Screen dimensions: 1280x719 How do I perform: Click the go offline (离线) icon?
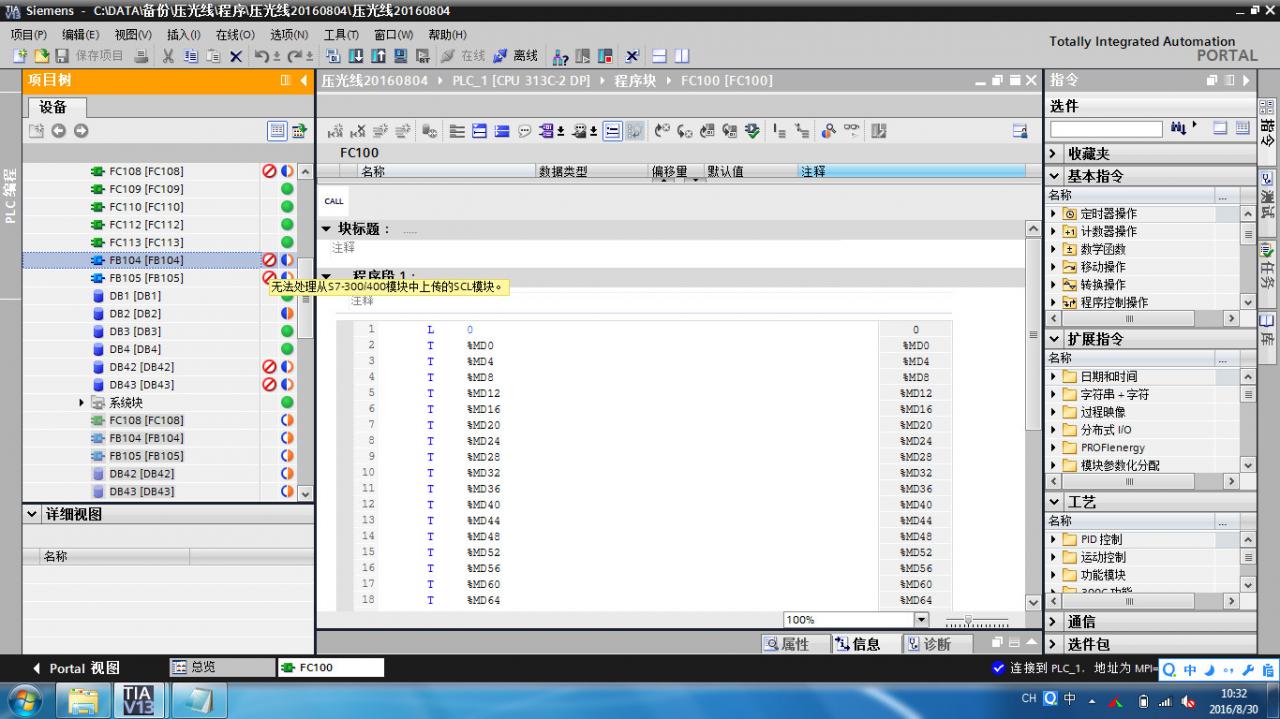click(516, 56)
